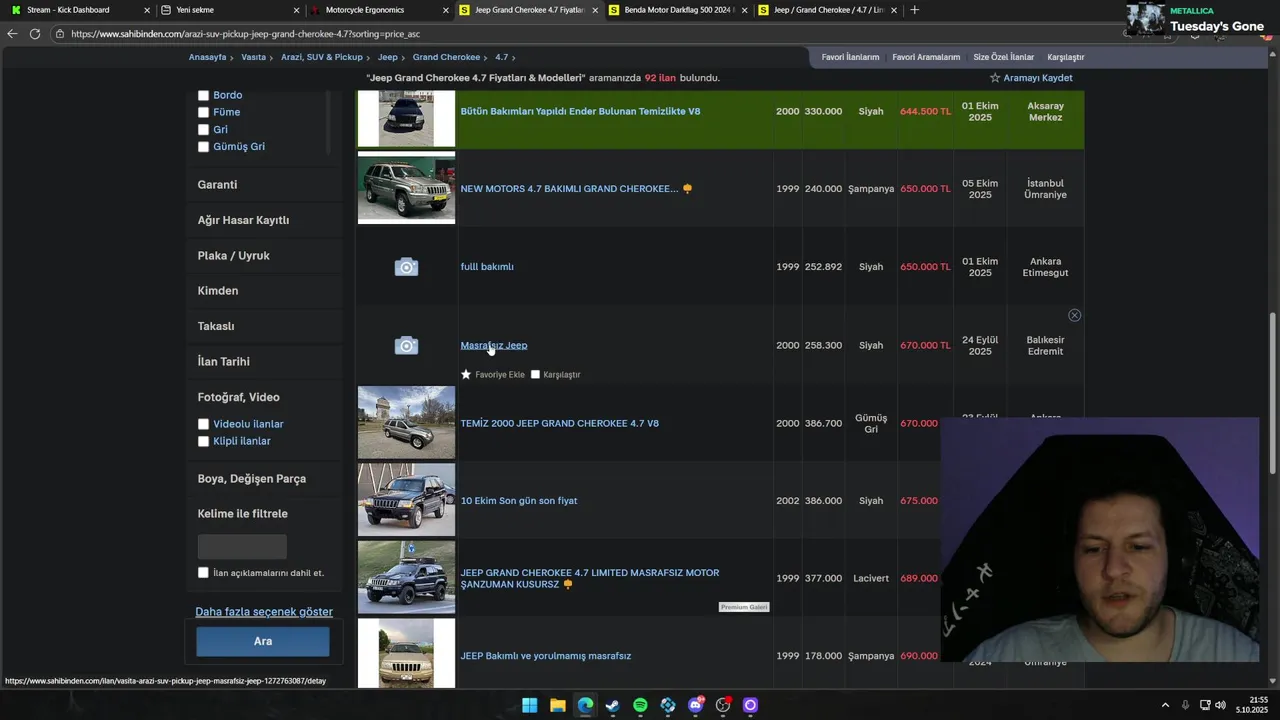The width and height of the screenshot is (1280, 720).
Task: Open thumbnail of TEMİZ 2000 JEEP listing
Action: click(x=406, y=422)
